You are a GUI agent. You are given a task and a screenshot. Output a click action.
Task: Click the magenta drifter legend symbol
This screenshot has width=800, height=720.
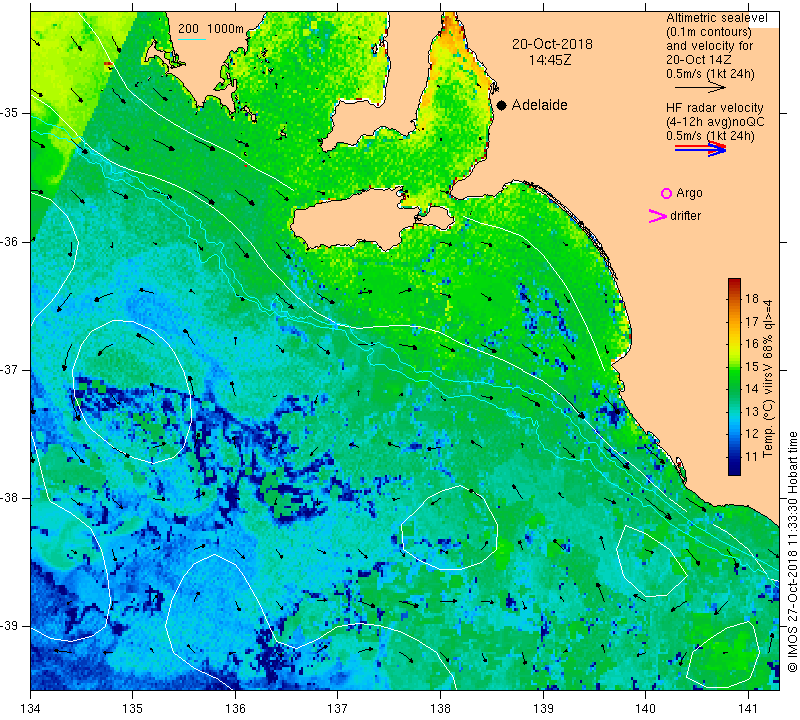point(658,216)
